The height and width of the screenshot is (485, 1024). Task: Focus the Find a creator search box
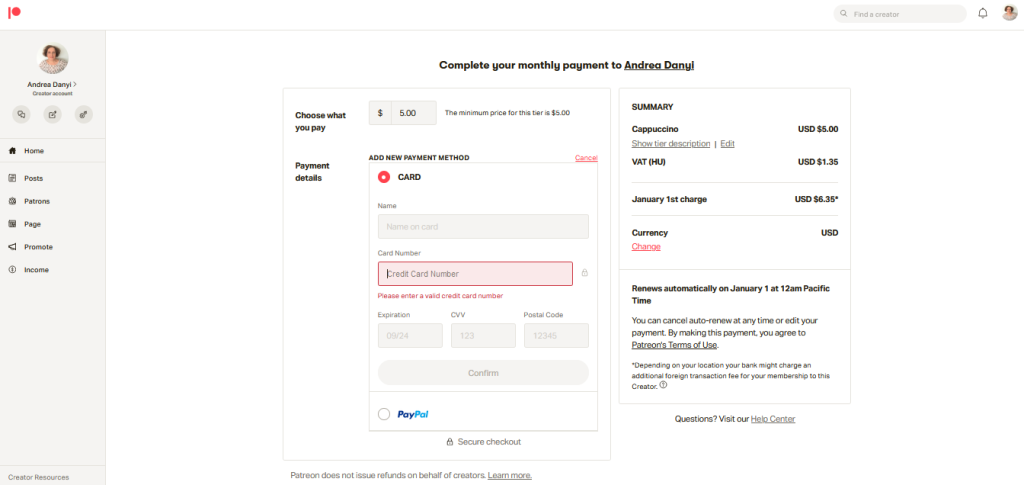click(900, 14)
